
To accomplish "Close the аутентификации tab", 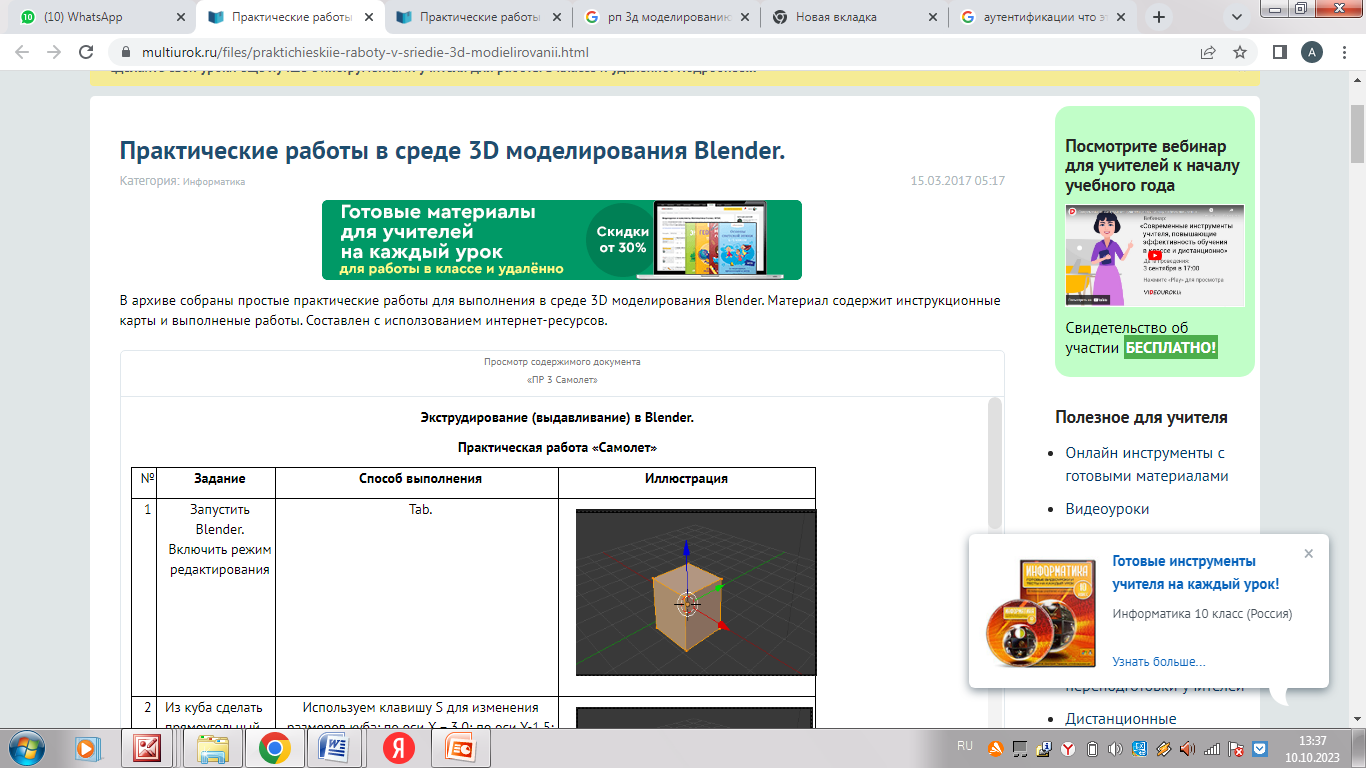I will point(1120,17).
